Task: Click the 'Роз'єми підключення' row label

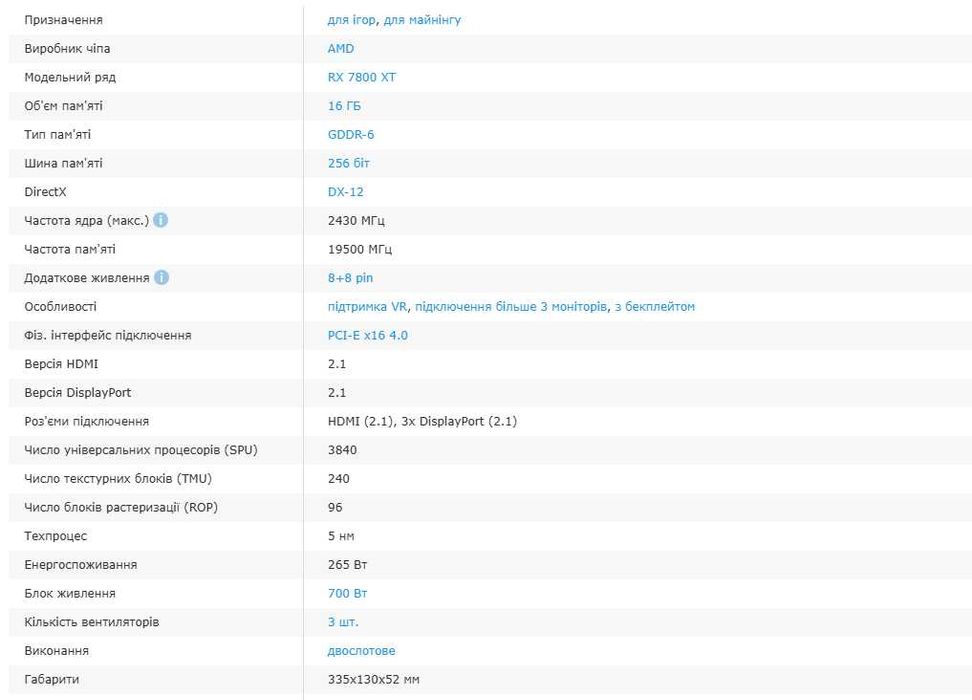Action: coord(87,421)
